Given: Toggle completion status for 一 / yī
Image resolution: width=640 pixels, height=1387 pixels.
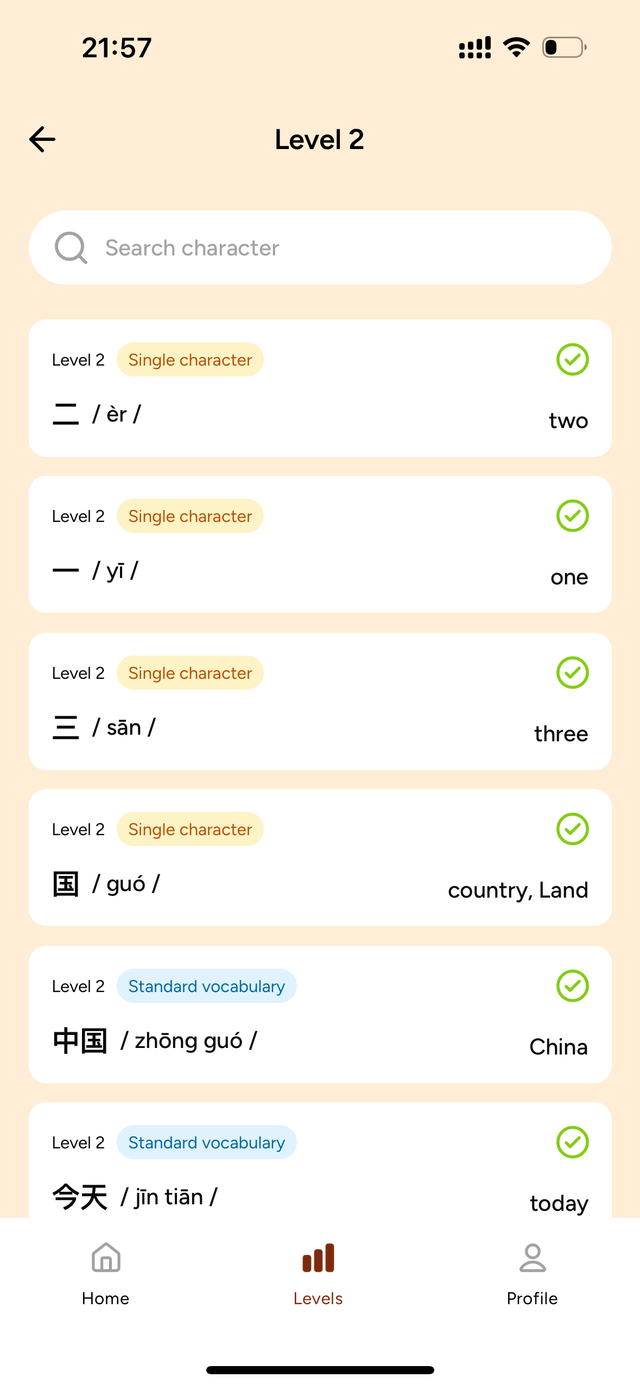Looking at the screenshot, I should coord(572,516).
